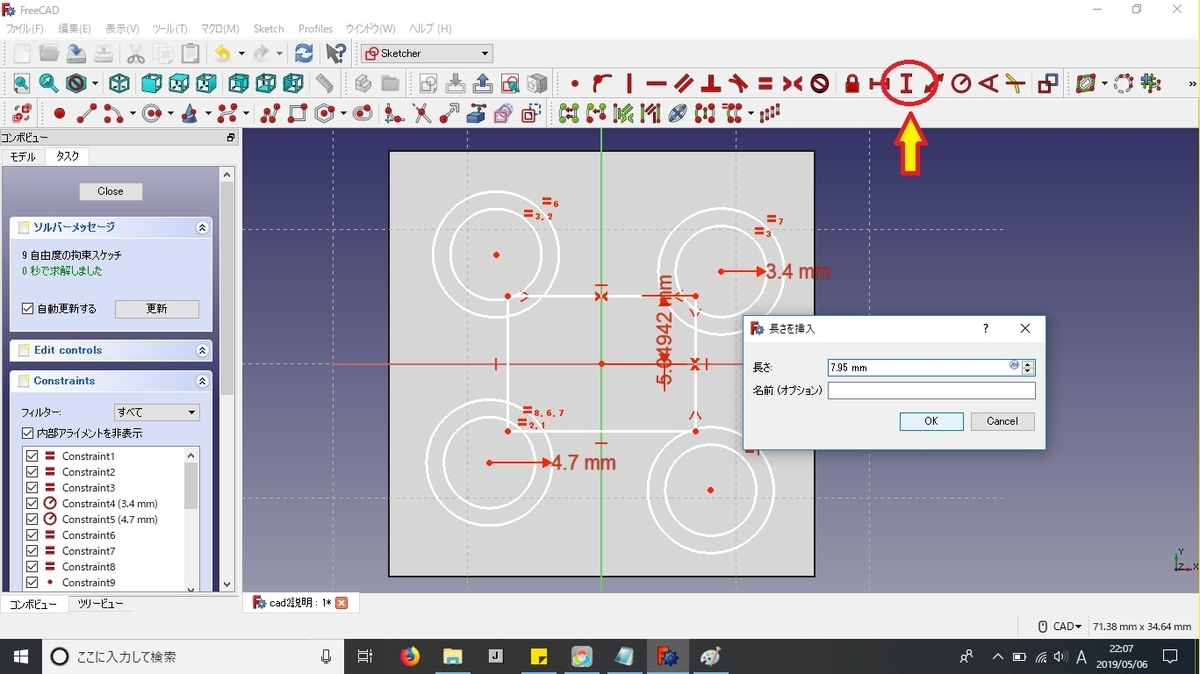The height and width of the screenshot is (674, 1200).
Task: Choose the polyline tool
Action: [271, 113]
